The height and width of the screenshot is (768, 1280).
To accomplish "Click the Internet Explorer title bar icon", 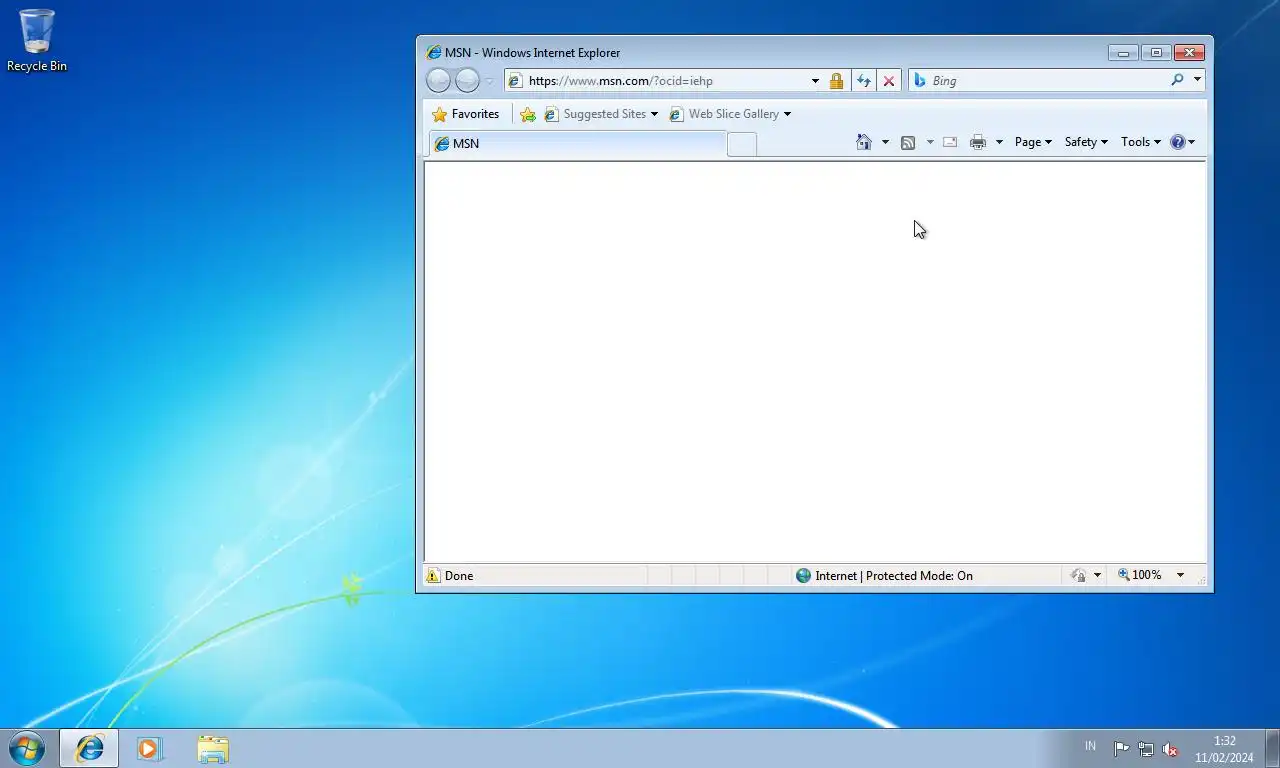I will click(433, 53).
